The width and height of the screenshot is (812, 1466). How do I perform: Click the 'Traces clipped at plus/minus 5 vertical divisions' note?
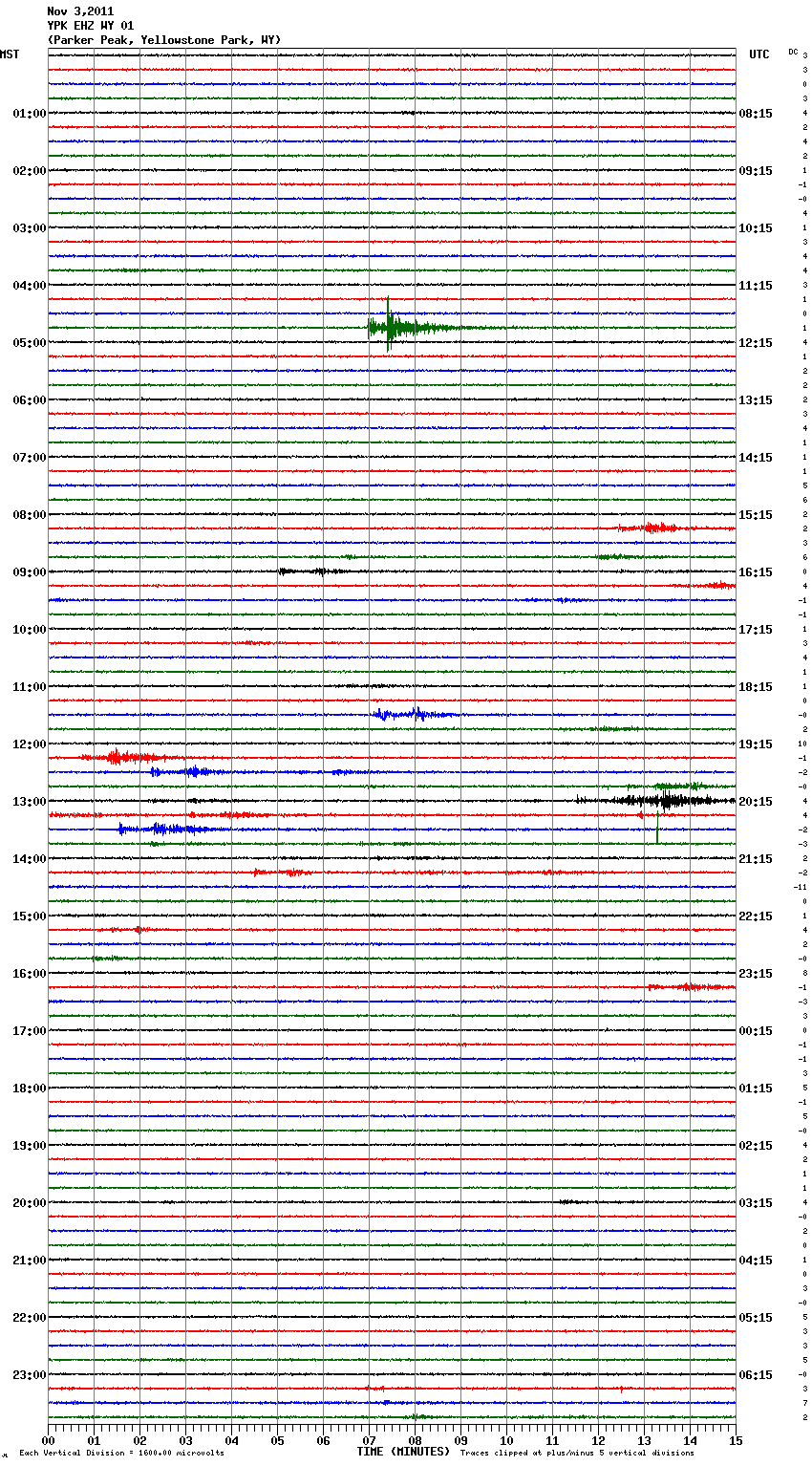(x=577, y=1454)
